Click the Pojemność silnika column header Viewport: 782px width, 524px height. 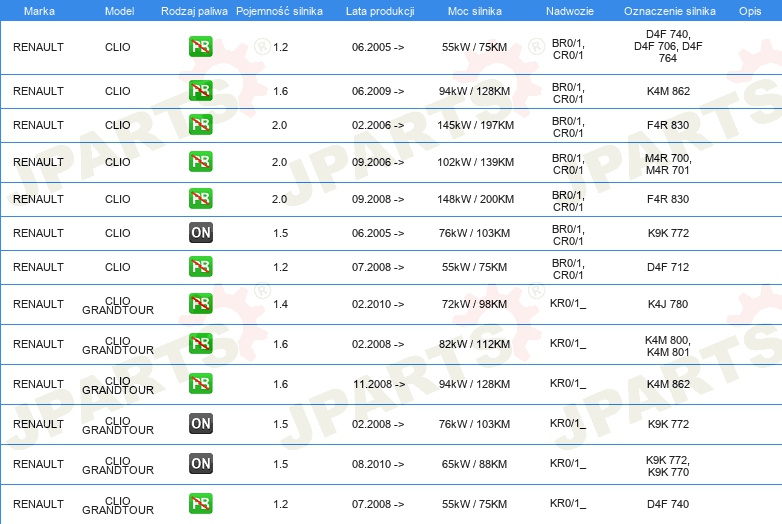coord(279,11)
